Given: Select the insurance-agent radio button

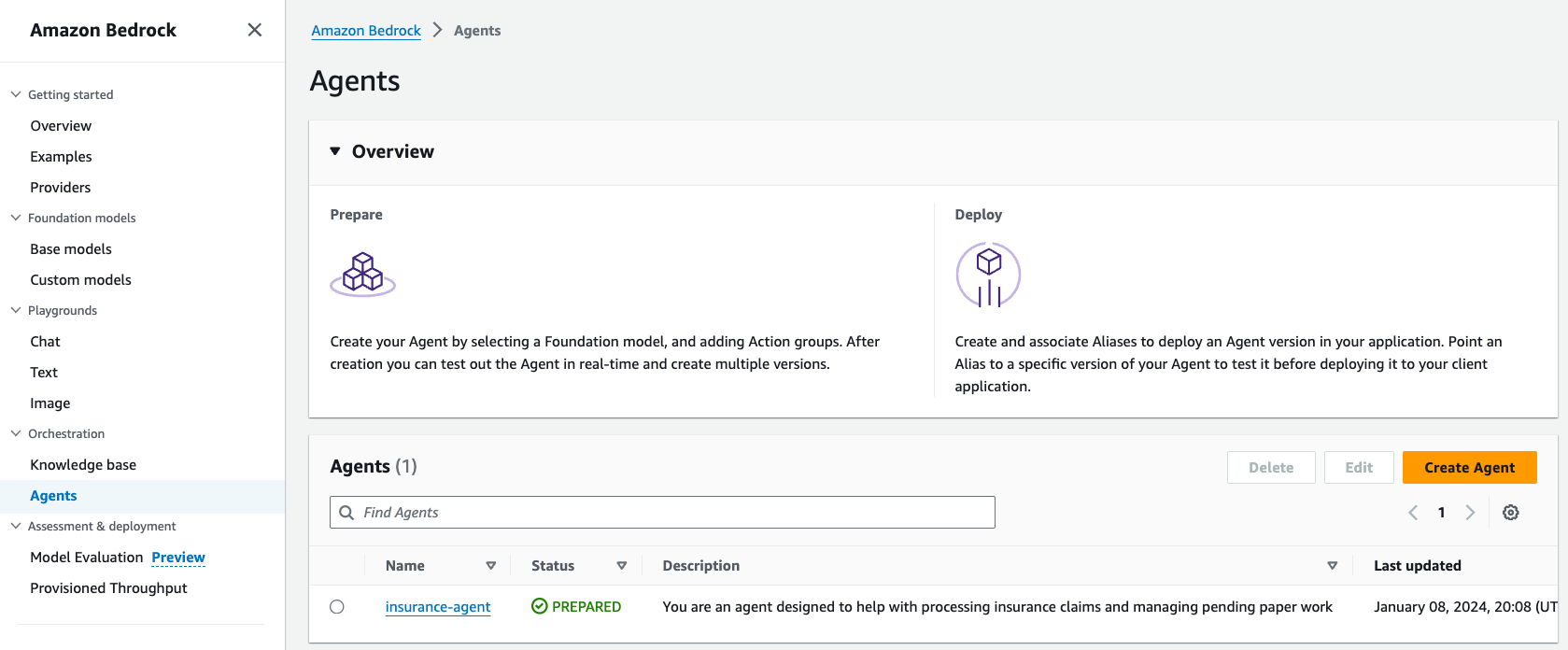Looking at the screenshot, I should 337,607.
